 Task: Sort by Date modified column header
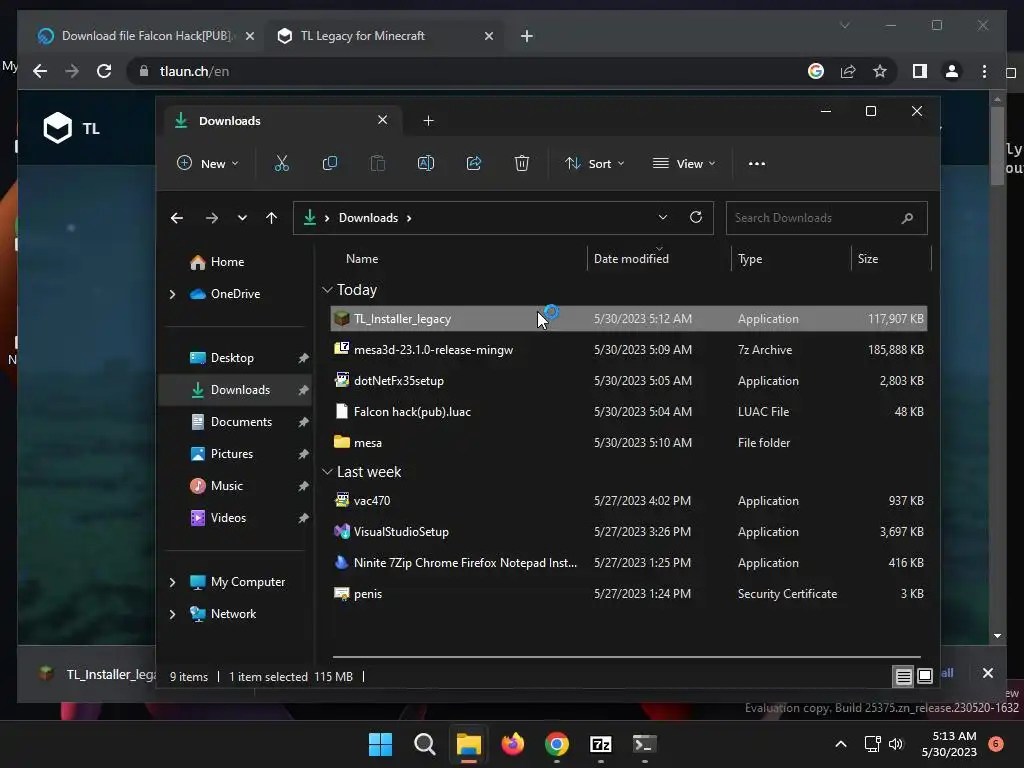658,259
